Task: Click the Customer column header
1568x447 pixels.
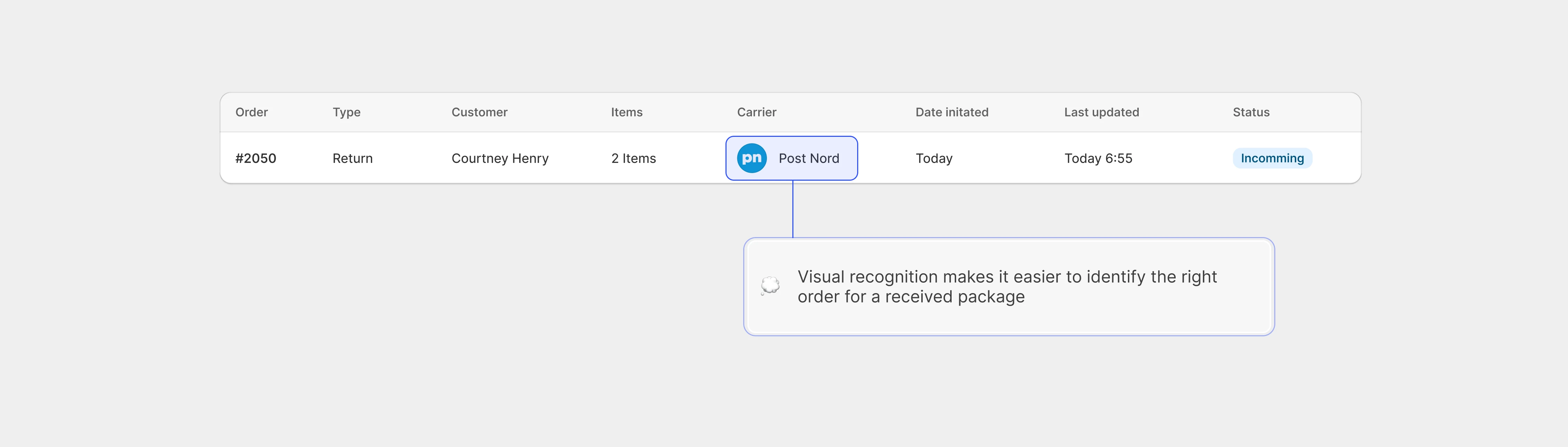Action: coord(479,112)
